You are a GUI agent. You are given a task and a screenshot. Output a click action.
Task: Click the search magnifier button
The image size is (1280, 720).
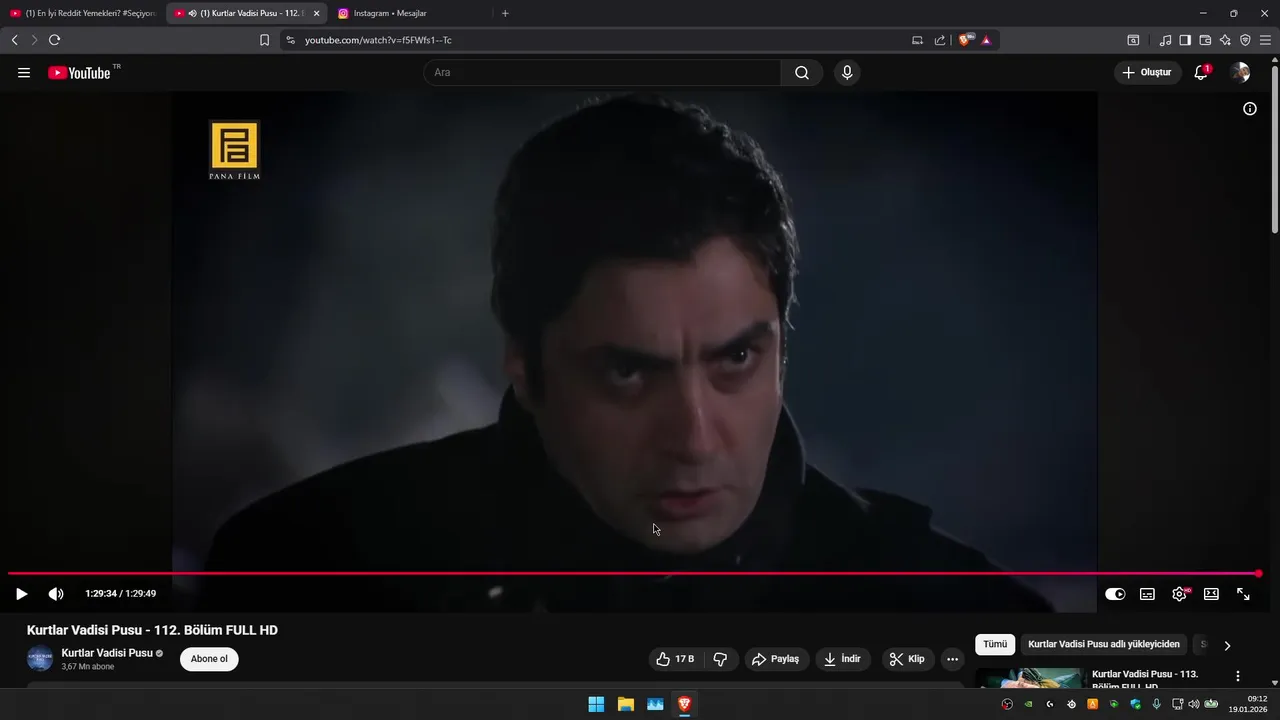[802, 73]
